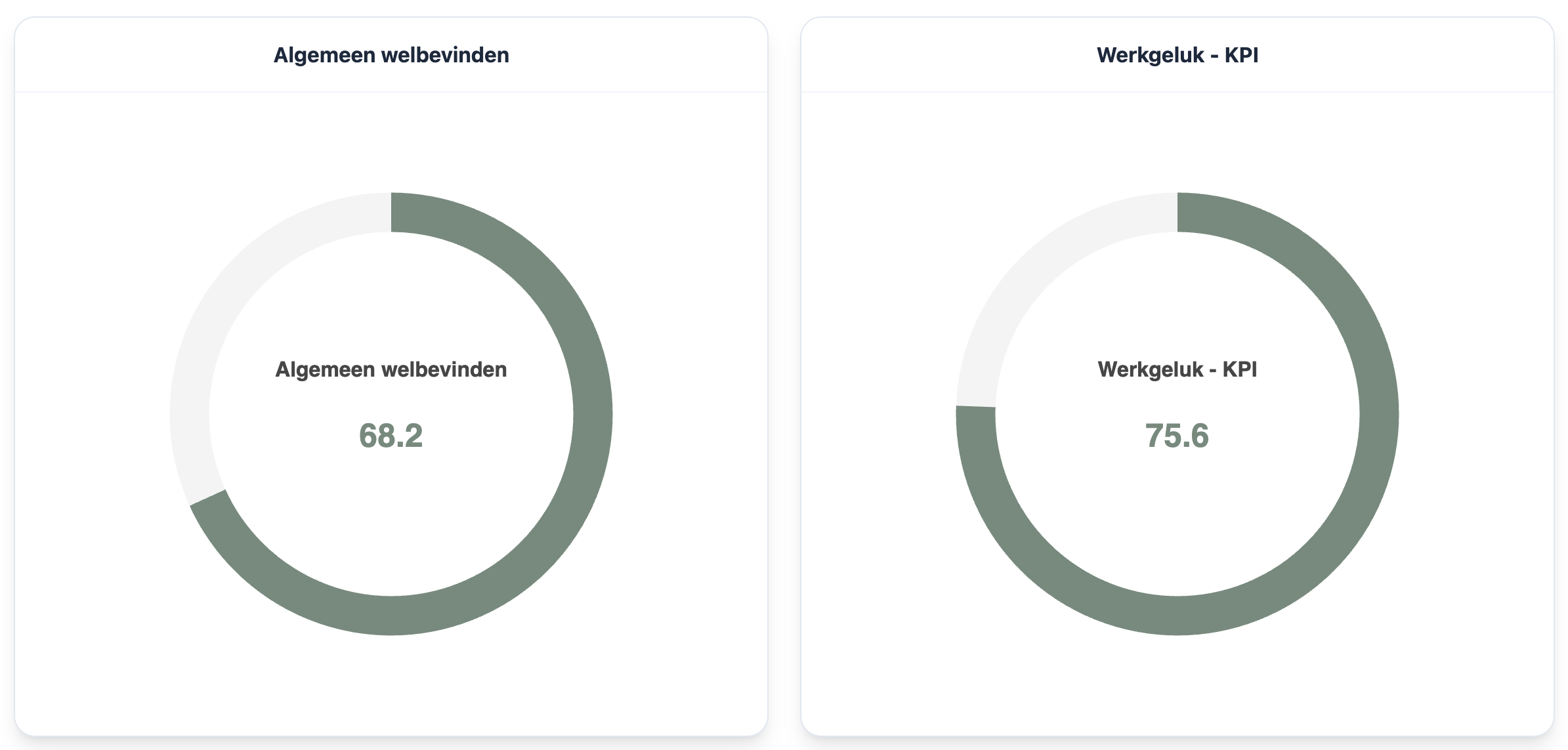This screenshot has height=750, width=1568.
Task: Click the green filled arc of the Werkgeluk donut
Action: (x=1378, y=413)
